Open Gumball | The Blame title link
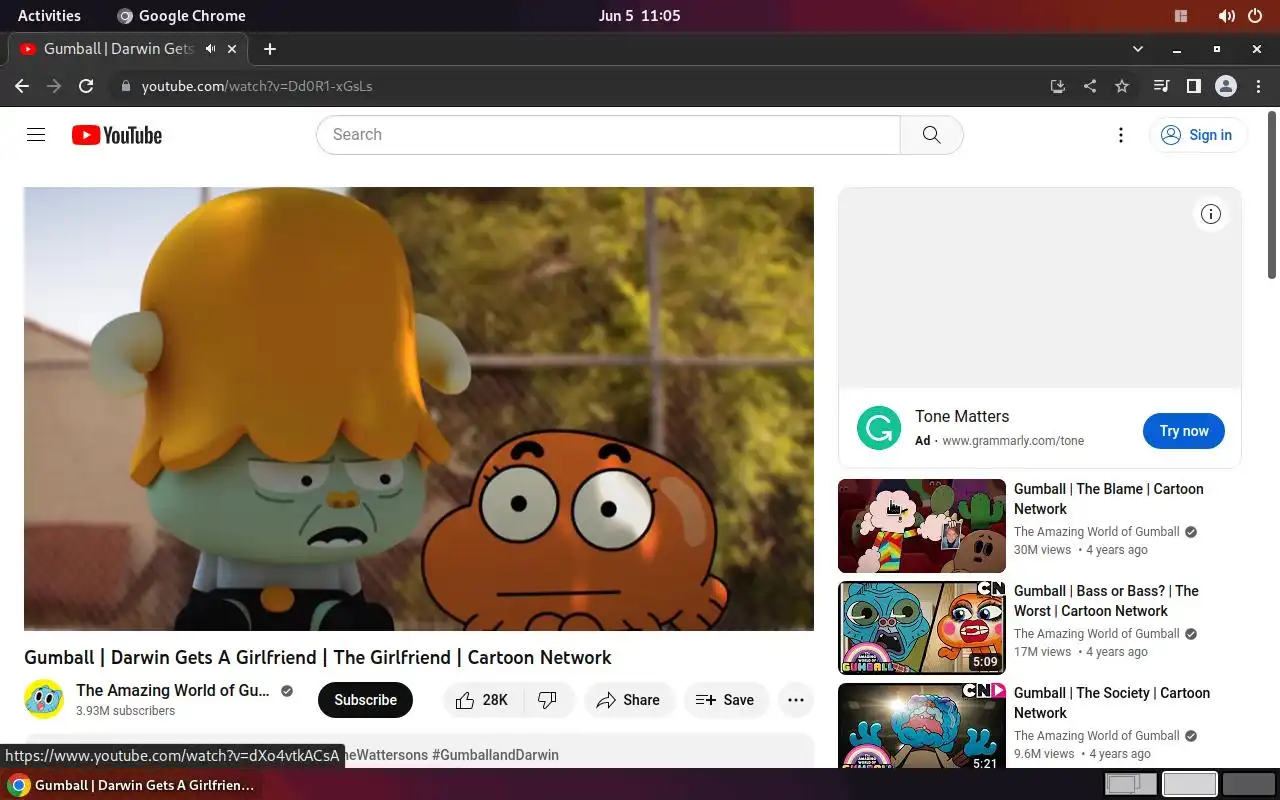1280x800 pixels. coord(1109,499)
